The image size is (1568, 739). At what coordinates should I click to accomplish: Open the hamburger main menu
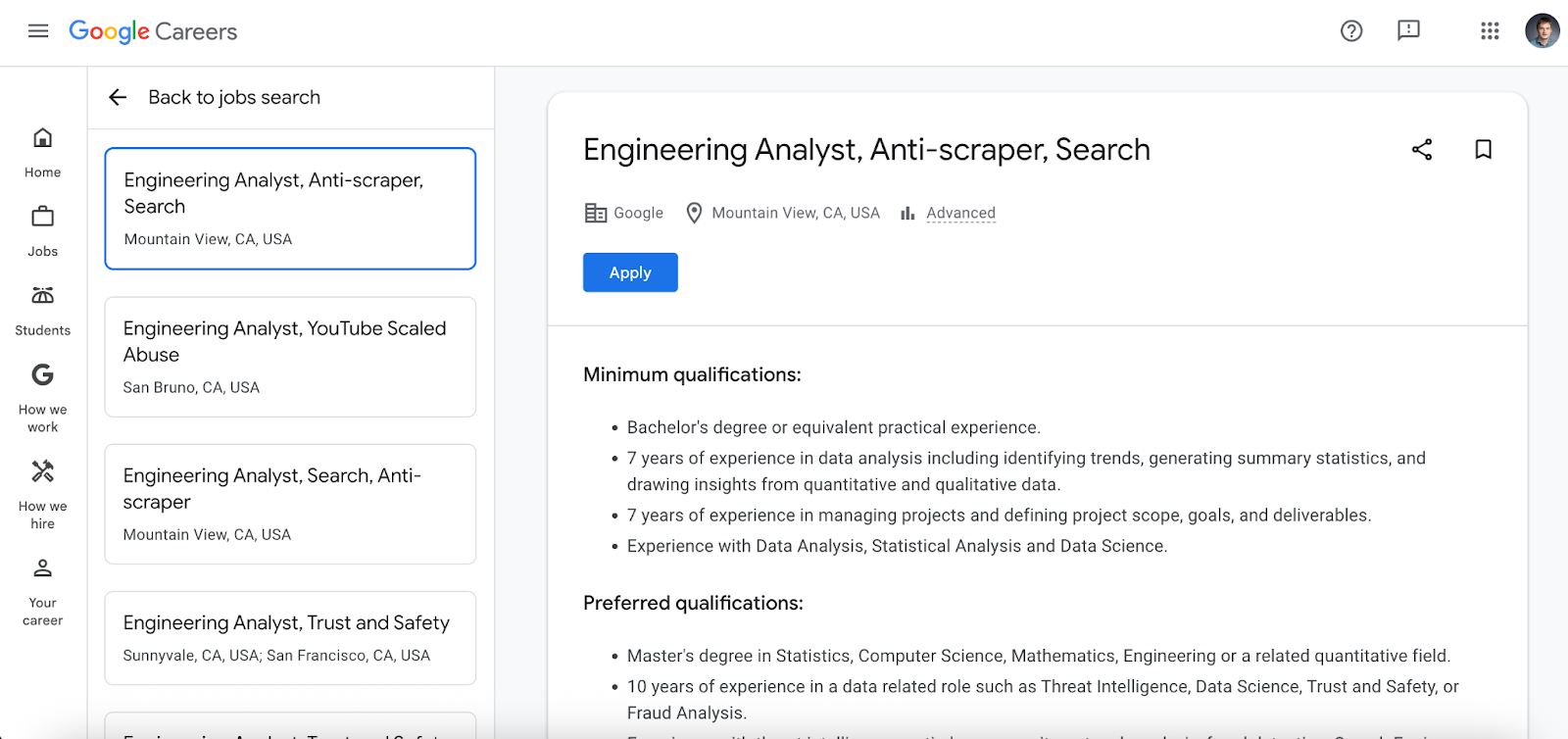[38, 31]
